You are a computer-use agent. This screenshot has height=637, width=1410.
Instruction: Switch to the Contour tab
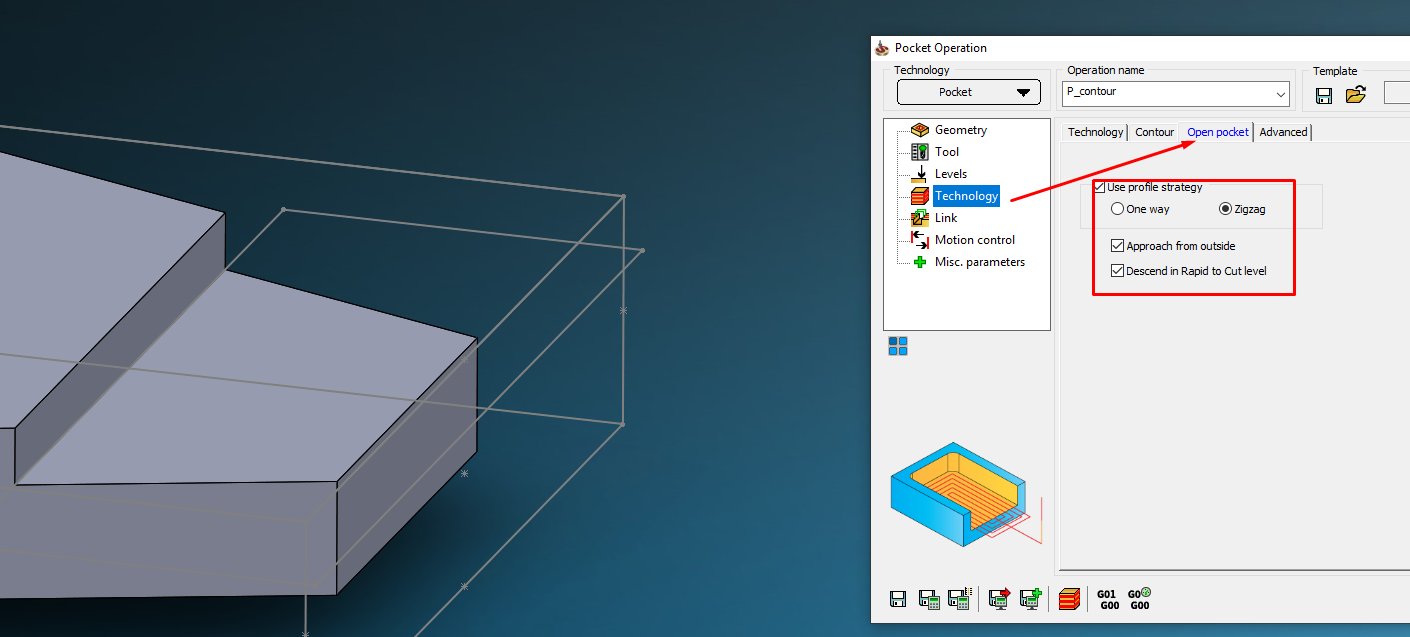coord(1154,132)
